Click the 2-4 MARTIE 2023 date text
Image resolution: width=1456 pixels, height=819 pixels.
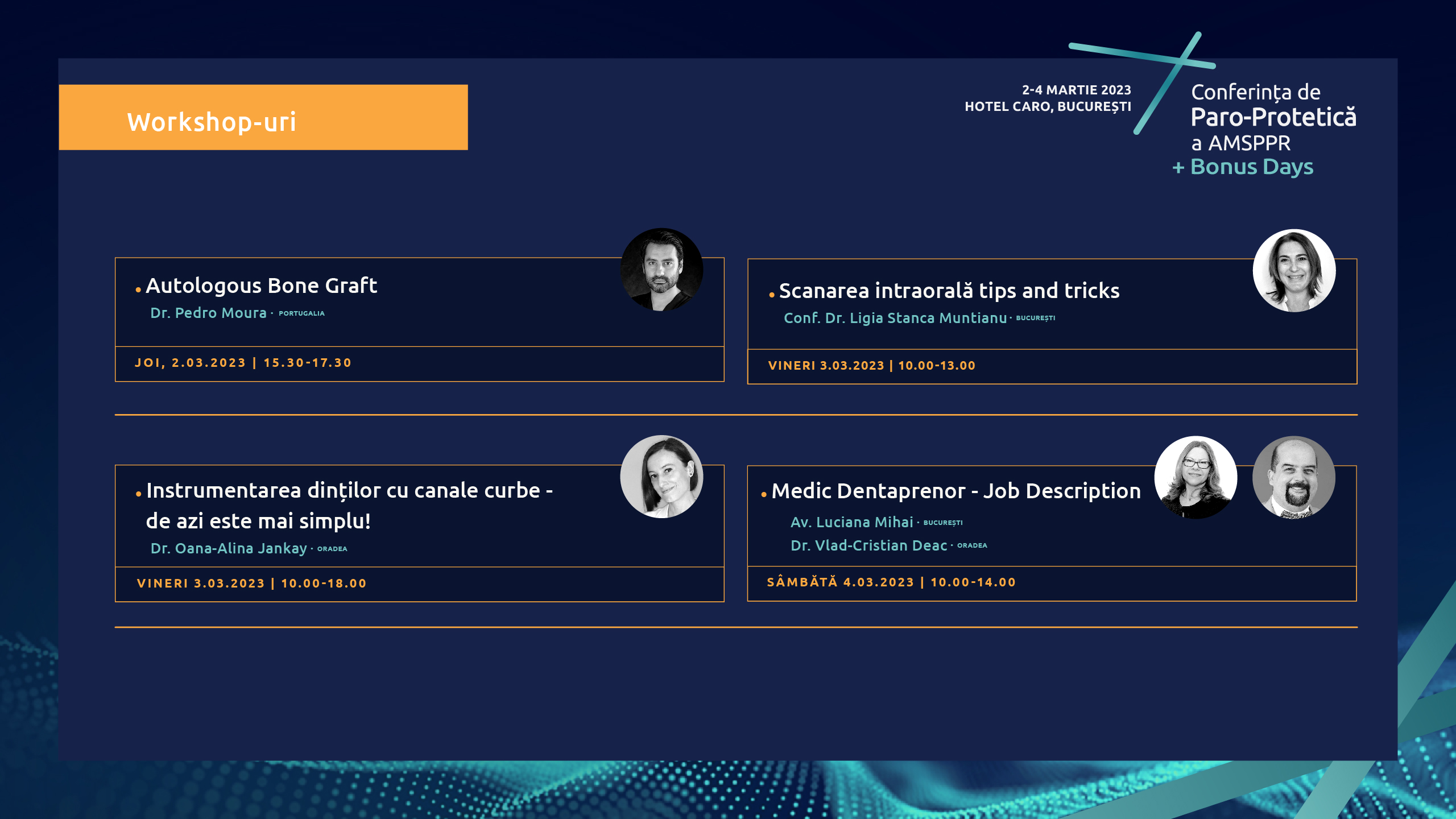1076,90
